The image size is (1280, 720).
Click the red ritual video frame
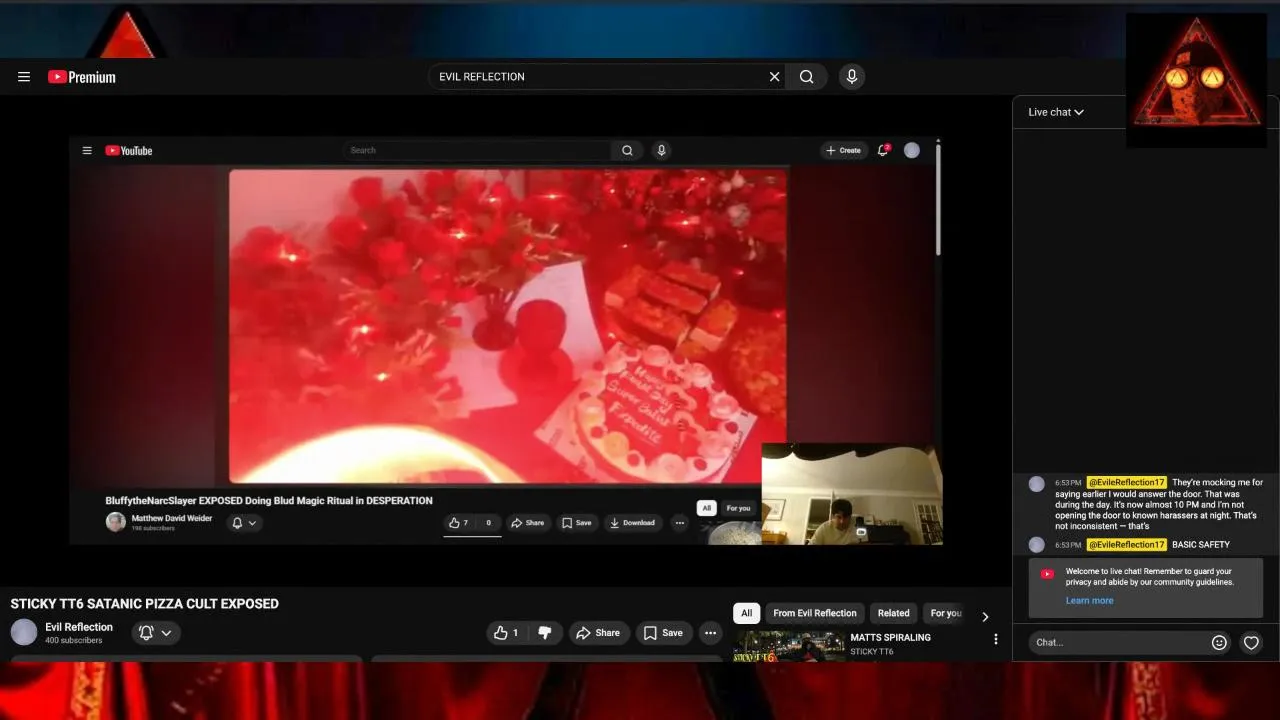[508, 326]
